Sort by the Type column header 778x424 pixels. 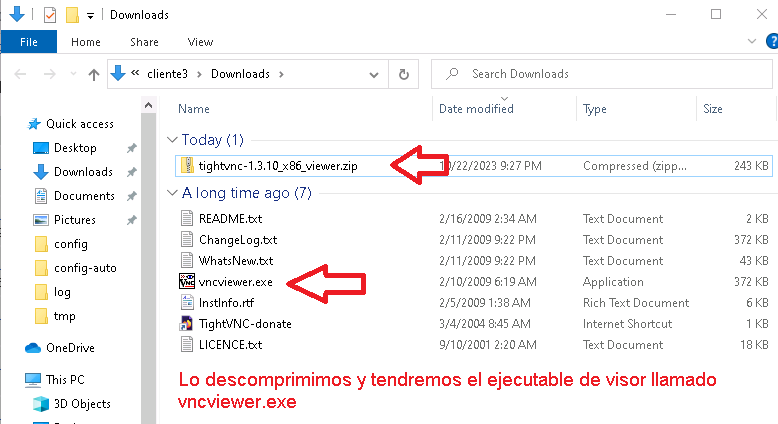(594, 109)
